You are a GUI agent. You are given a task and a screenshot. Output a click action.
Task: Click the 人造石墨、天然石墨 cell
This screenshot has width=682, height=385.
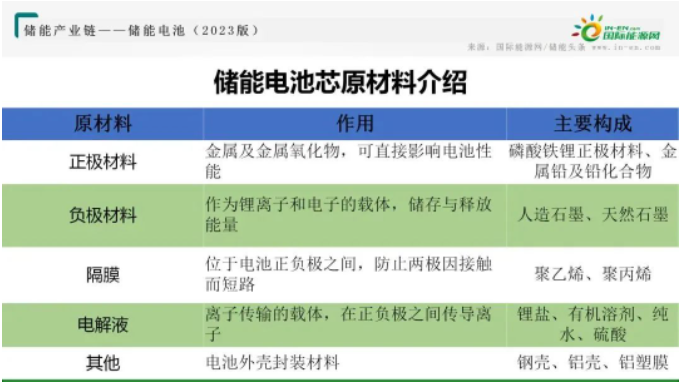coord(593,215)
